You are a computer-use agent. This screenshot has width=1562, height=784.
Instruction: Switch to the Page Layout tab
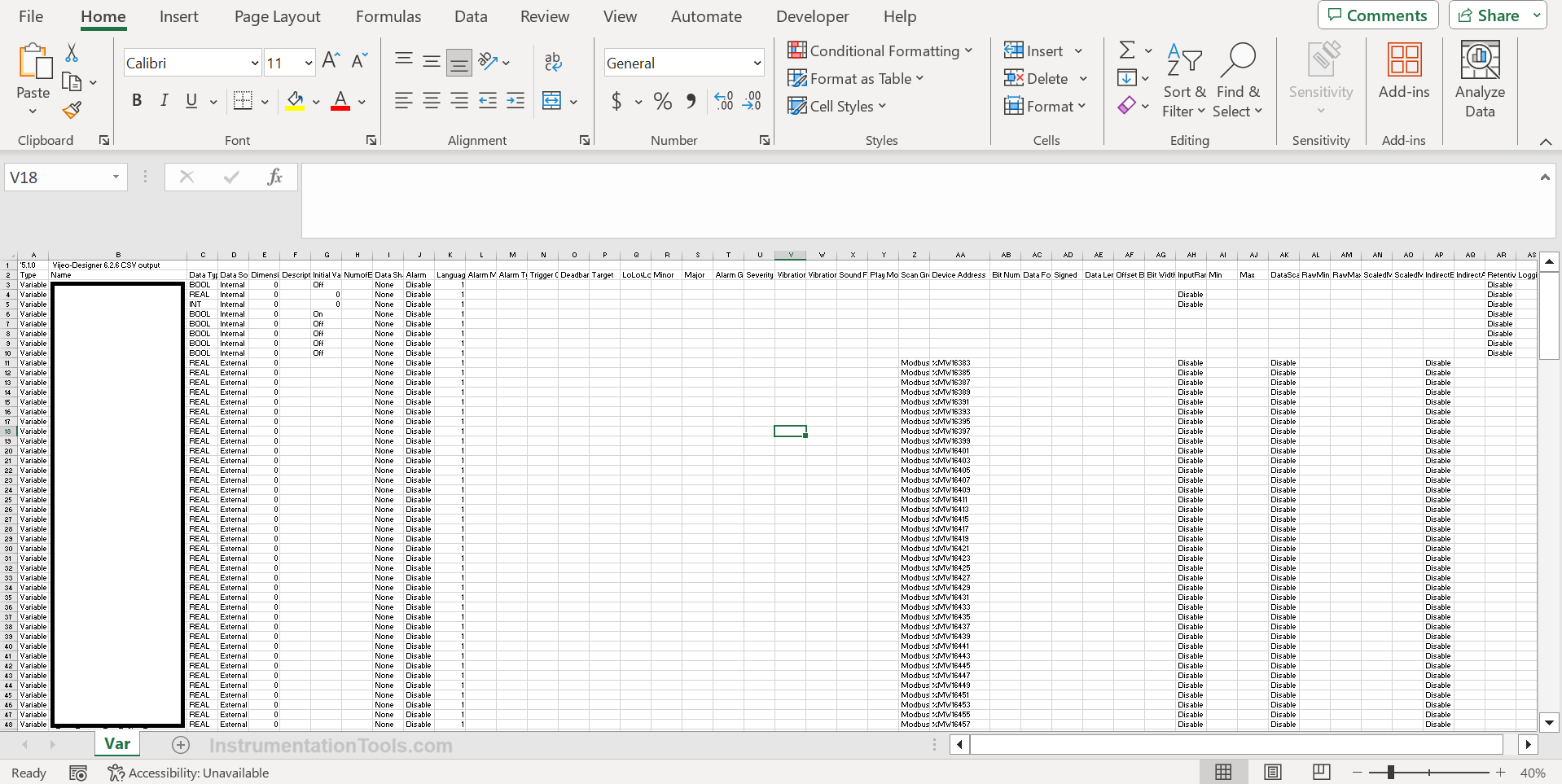pyautogui.click(x=278, y=16)
